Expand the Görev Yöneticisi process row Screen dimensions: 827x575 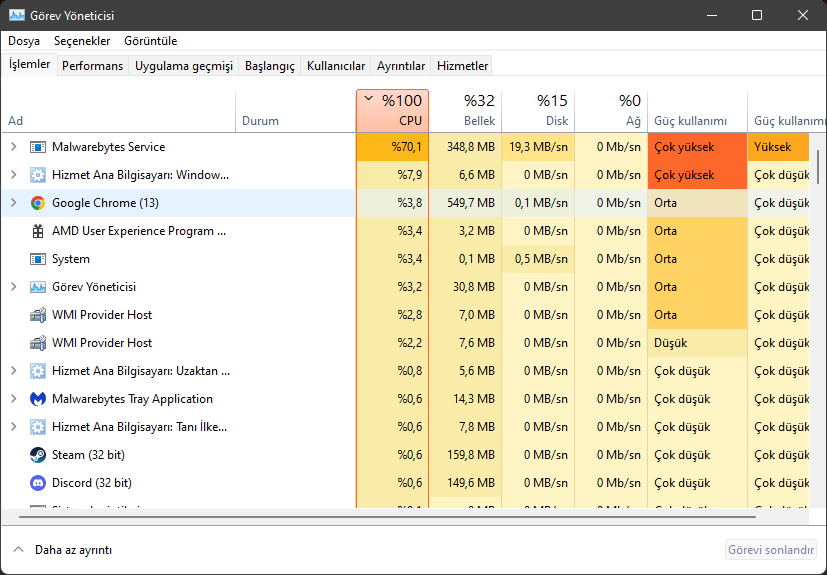click(14, 287)
